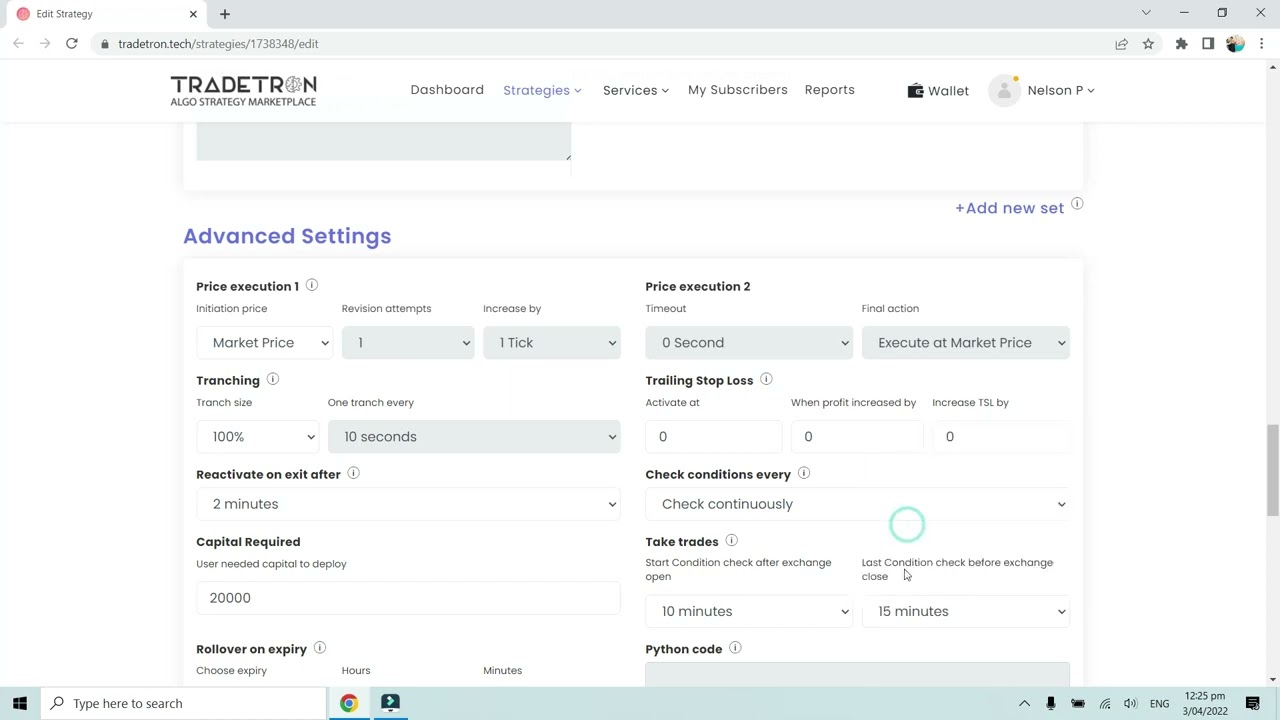Click info icon beside Take trades
Screen dimensions: 1280x720
coord(731,540)
